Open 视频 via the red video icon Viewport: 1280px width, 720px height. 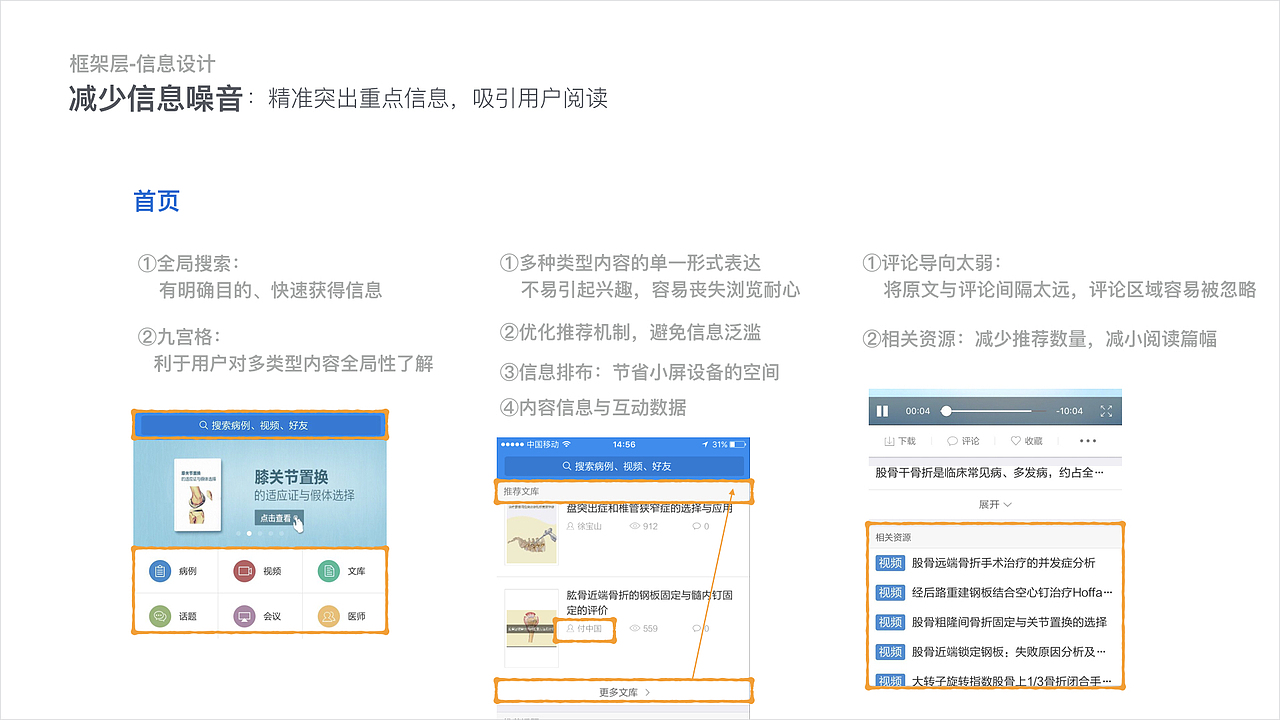coord(243,570)
